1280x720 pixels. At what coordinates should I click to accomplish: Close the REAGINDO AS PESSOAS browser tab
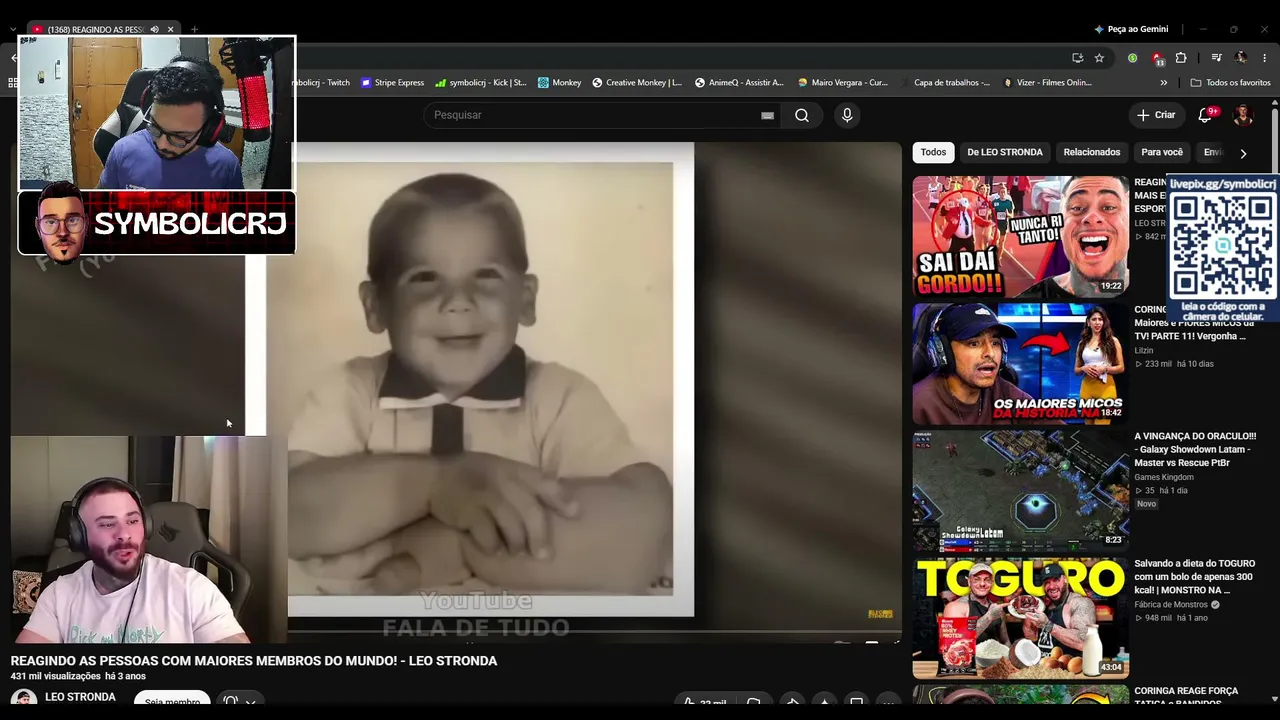(171, 29)
